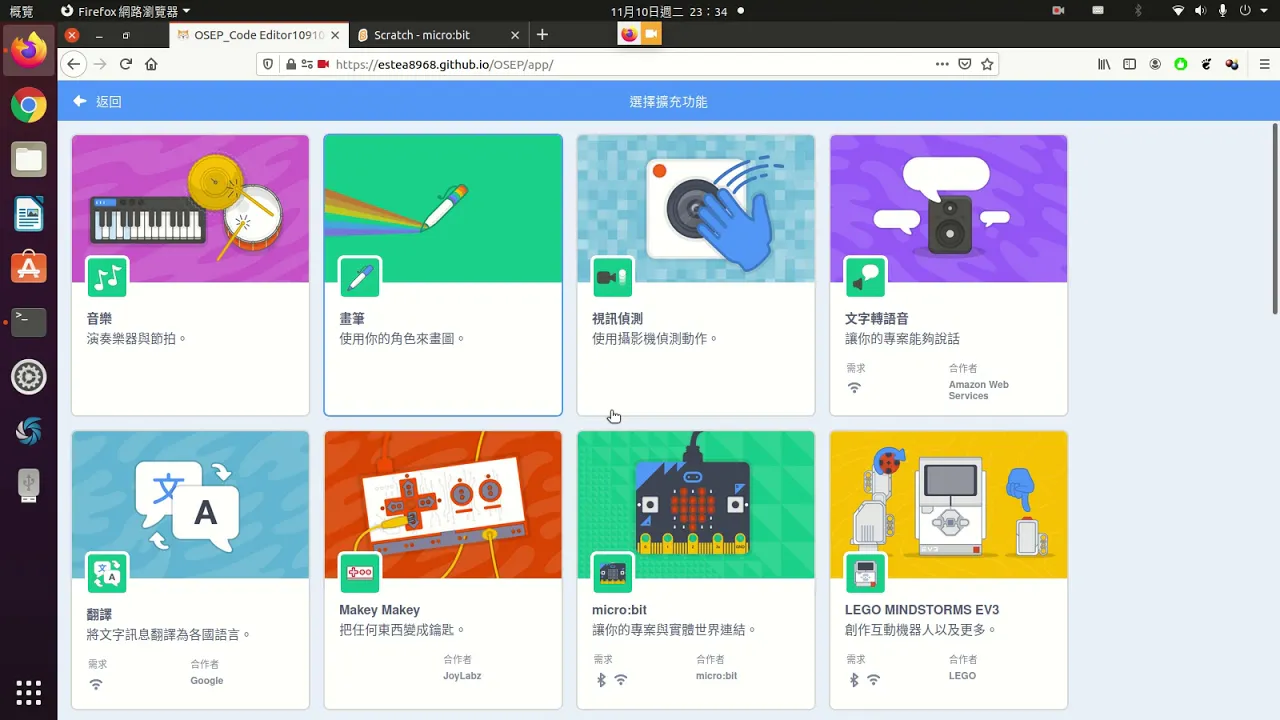The image size is (1280, 720).
Task: Click the 視訊偵測 video sensing extension image
Action: click(x=696, y=209)
